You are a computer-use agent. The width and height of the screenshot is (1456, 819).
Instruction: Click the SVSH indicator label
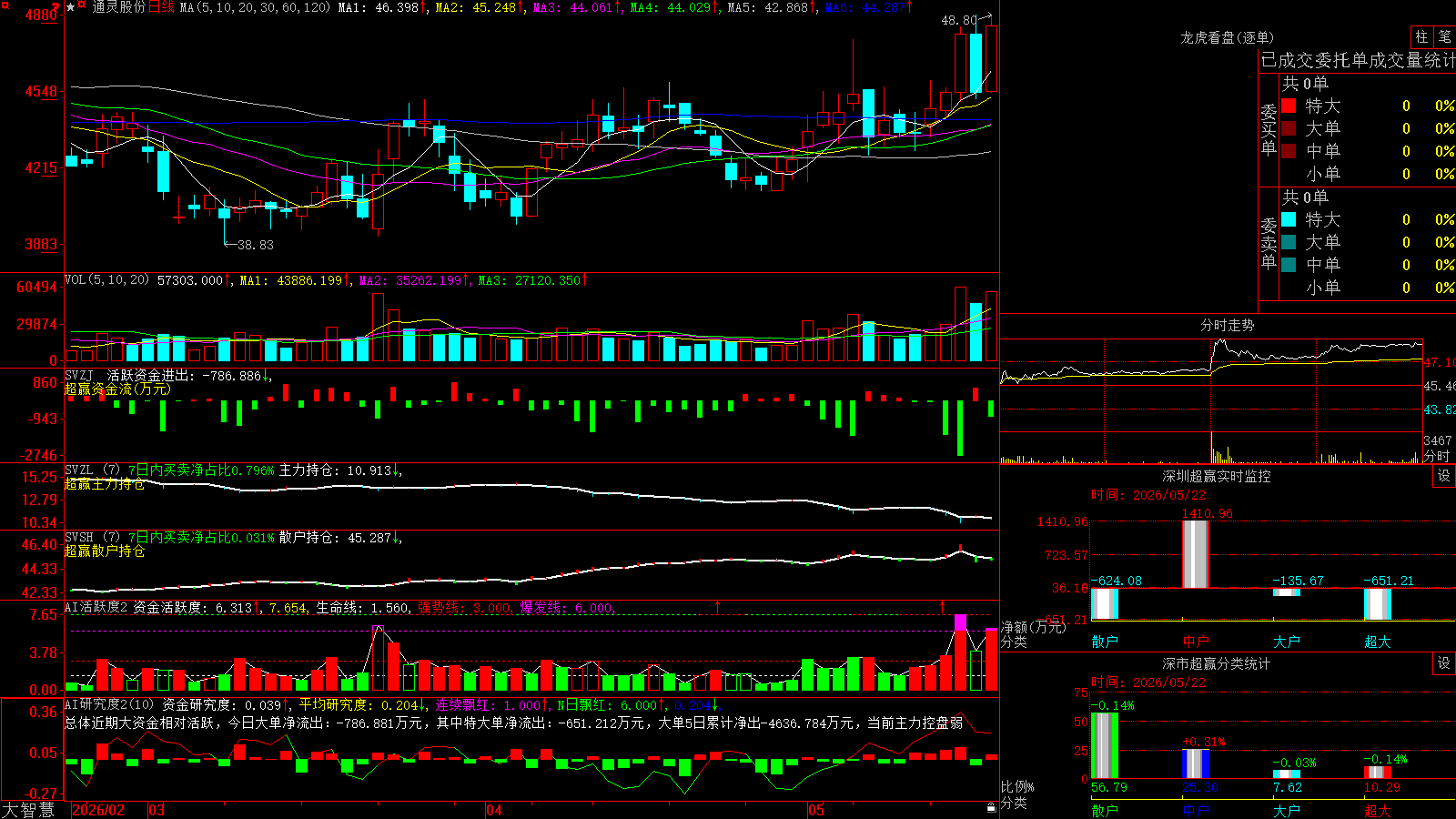tap(79, 537)
